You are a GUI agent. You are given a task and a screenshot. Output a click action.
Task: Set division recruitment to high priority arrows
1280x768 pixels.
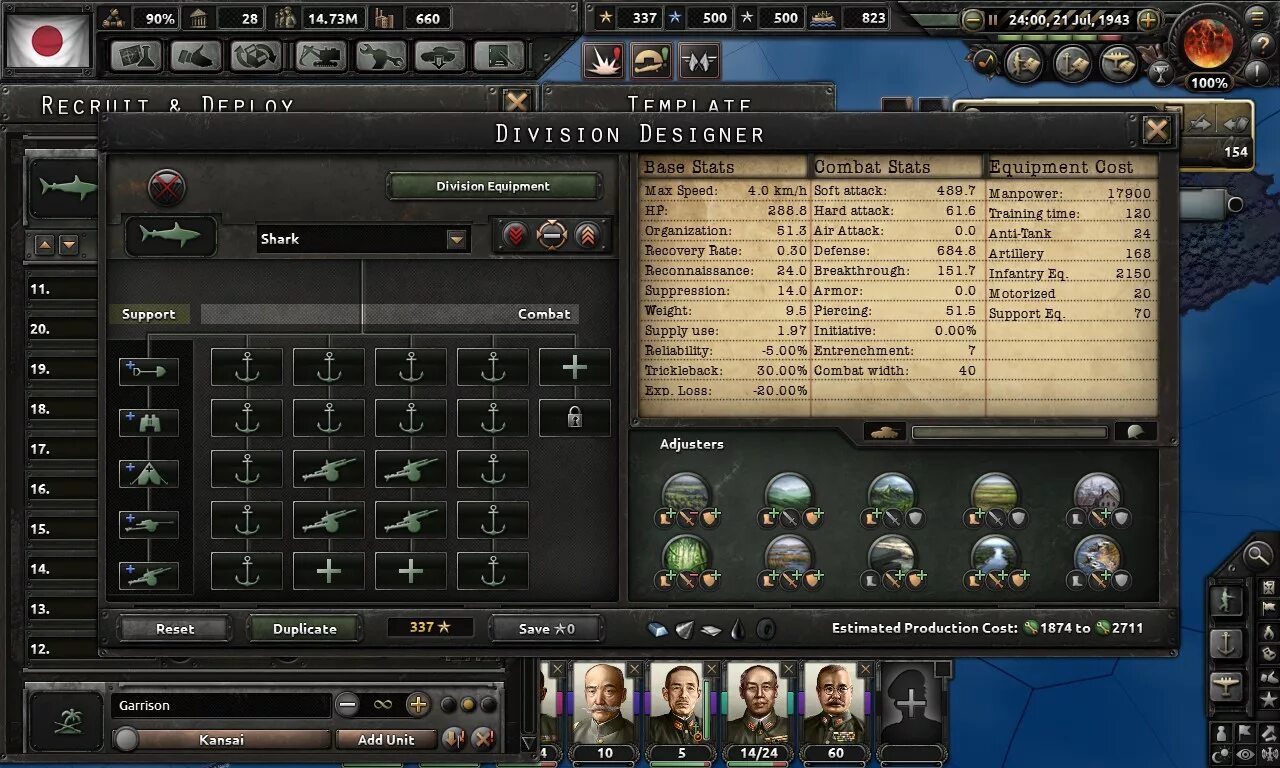pyautogui.click(x=588, y=236)
